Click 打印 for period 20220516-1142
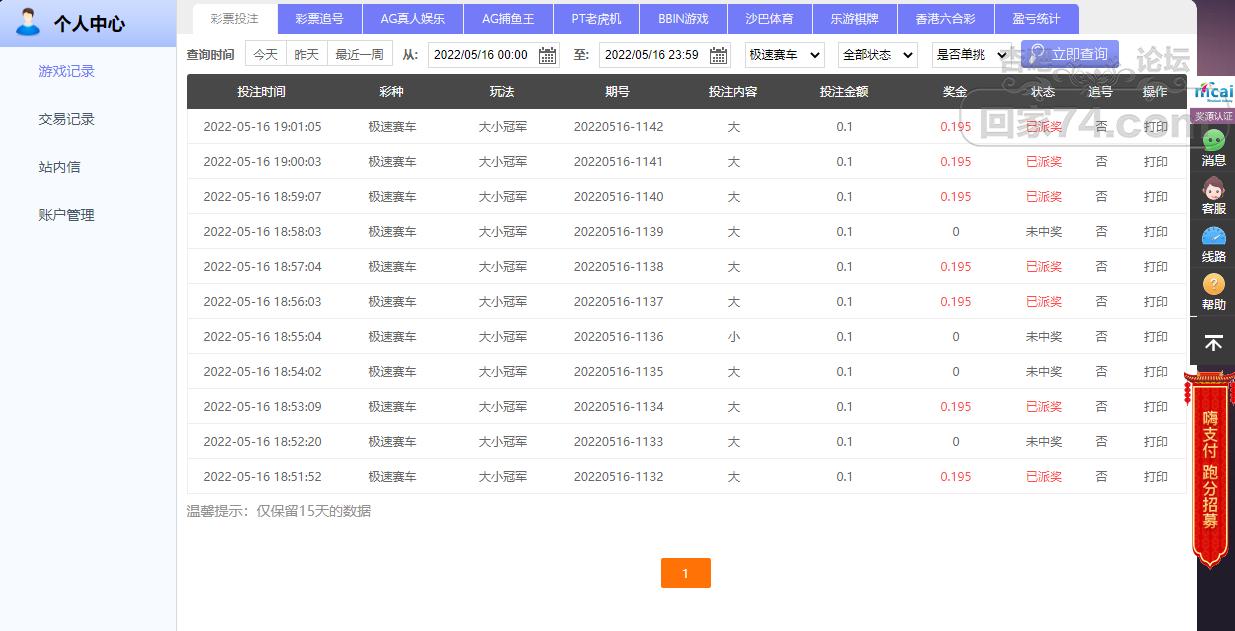Viewport: 1235px width, 631px height. point(1155,127)
